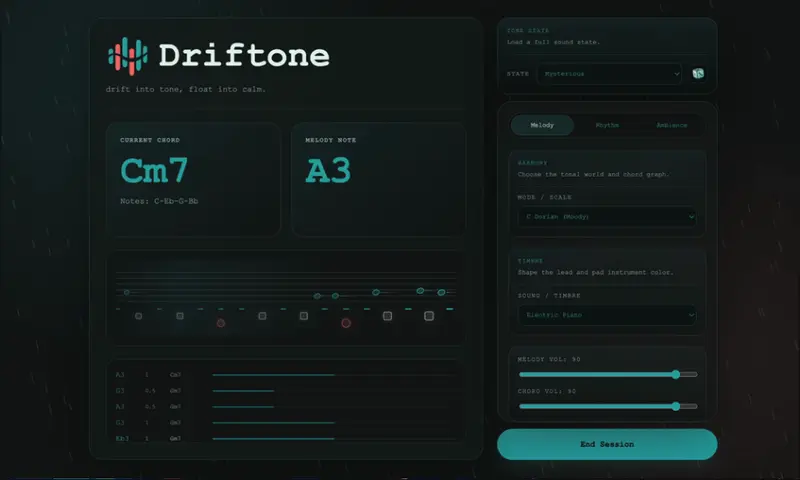Screen dimensions: 800x480
Task: Expand the Mode / Scale C Dorian dropdown
Action: (x=607, y=217)
